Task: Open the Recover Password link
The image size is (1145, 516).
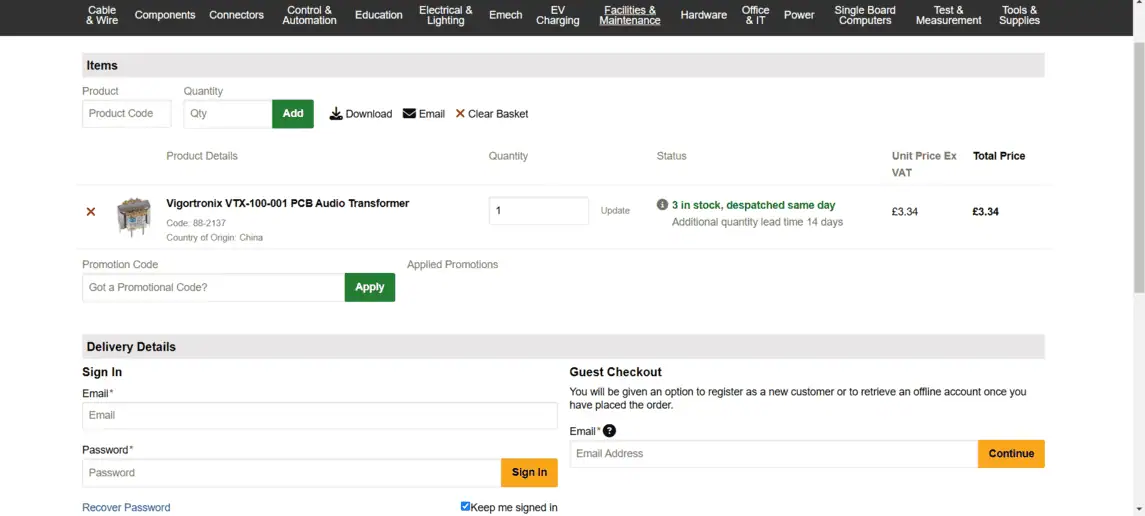Action: (126, 507)
